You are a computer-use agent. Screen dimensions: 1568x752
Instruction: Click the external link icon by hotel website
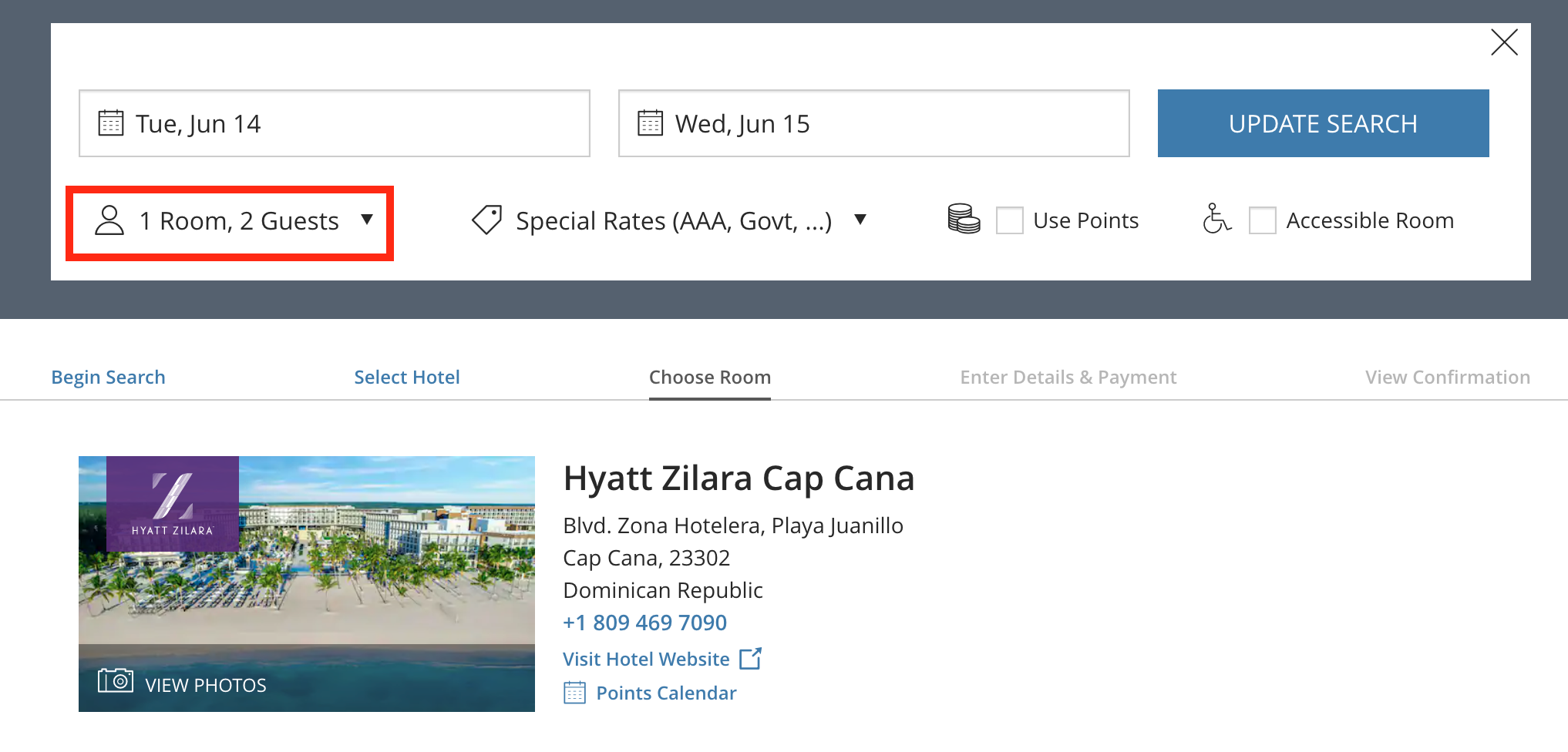(x=750, y=659)
